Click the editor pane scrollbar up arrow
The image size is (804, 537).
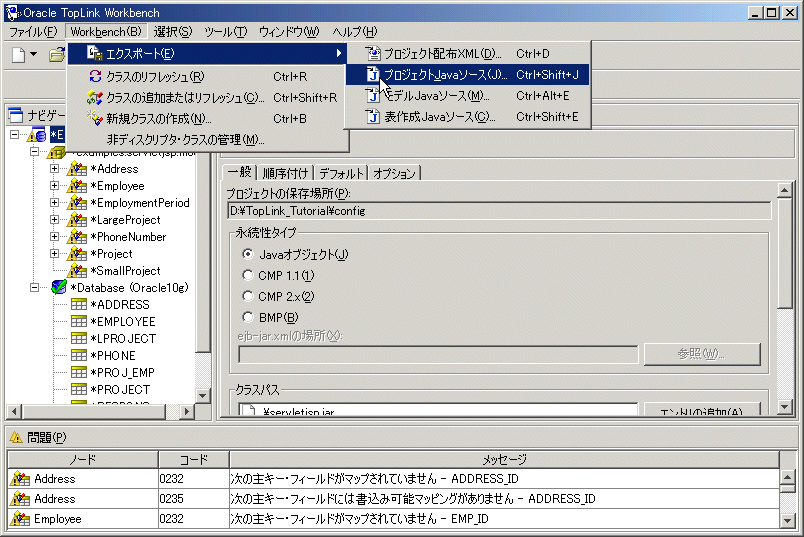[x=785, y=191]
